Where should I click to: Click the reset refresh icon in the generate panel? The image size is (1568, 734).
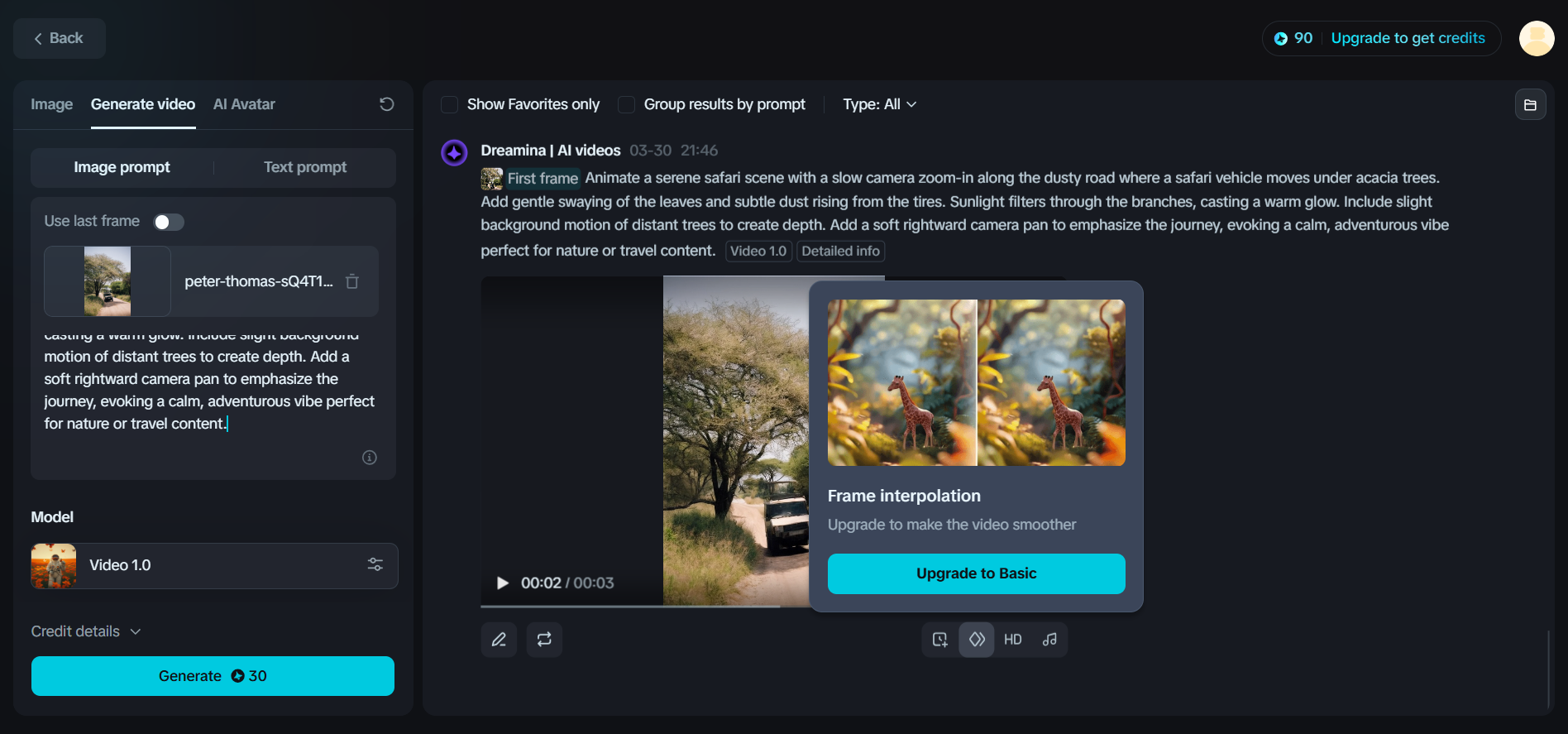[x=386, y=104]
